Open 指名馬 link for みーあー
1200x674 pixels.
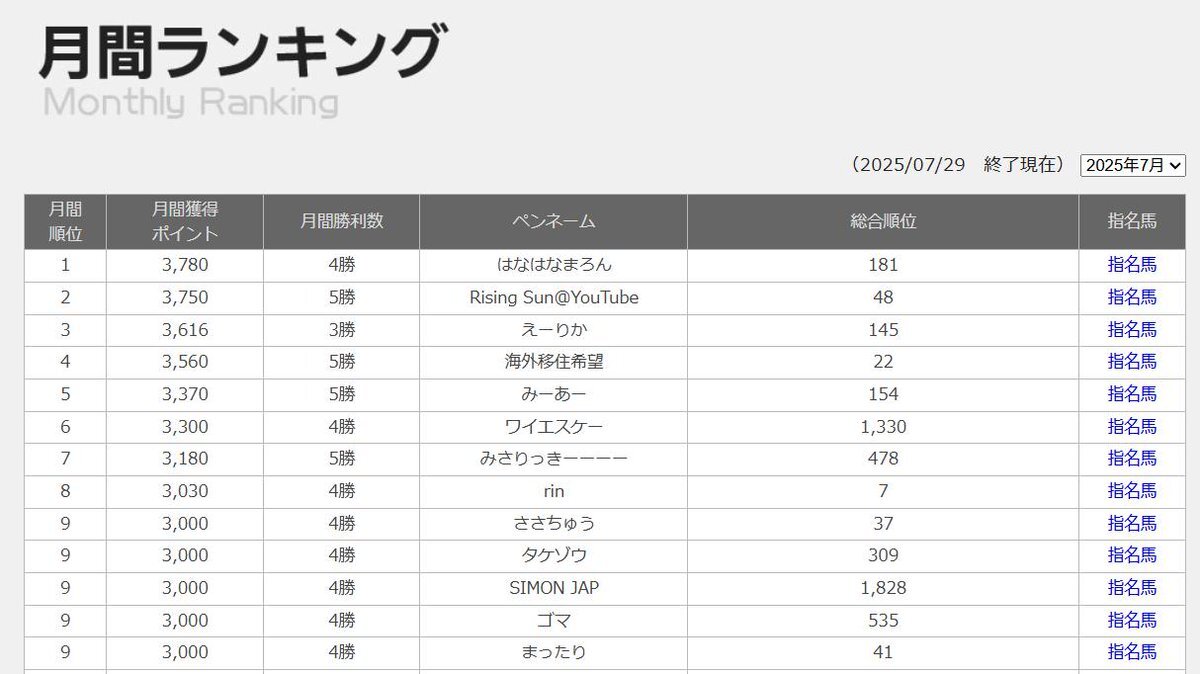pyautogui.click(x=1132, y=394)
